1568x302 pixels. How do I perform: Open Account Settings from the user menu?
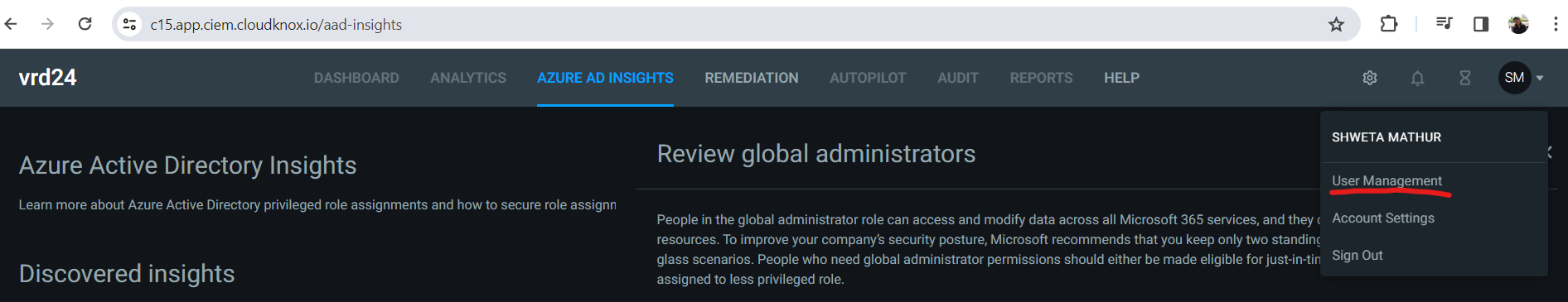click(x=1383, y=218)
